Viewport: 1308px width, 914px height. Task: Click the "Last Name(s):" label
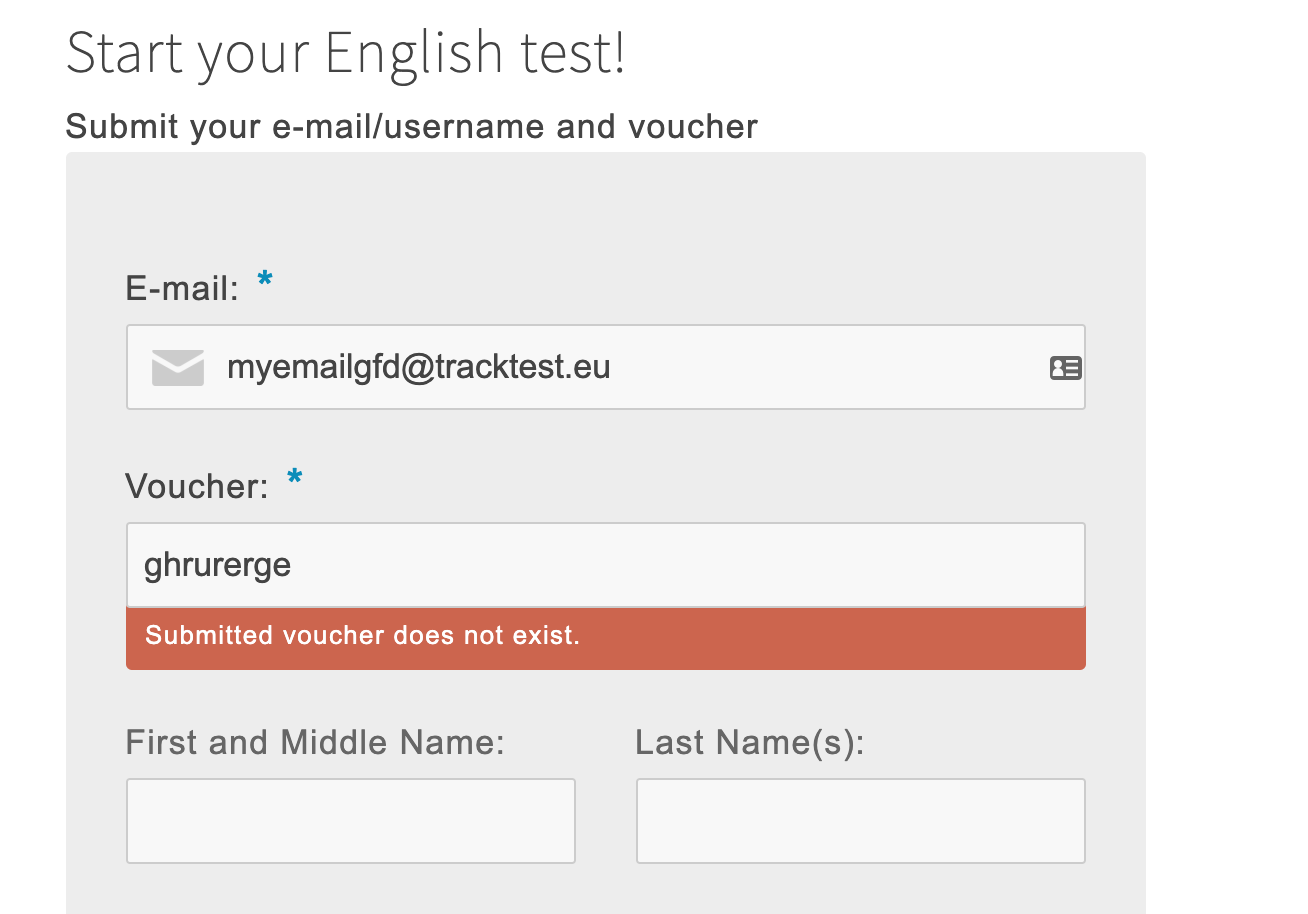point(750,743)
